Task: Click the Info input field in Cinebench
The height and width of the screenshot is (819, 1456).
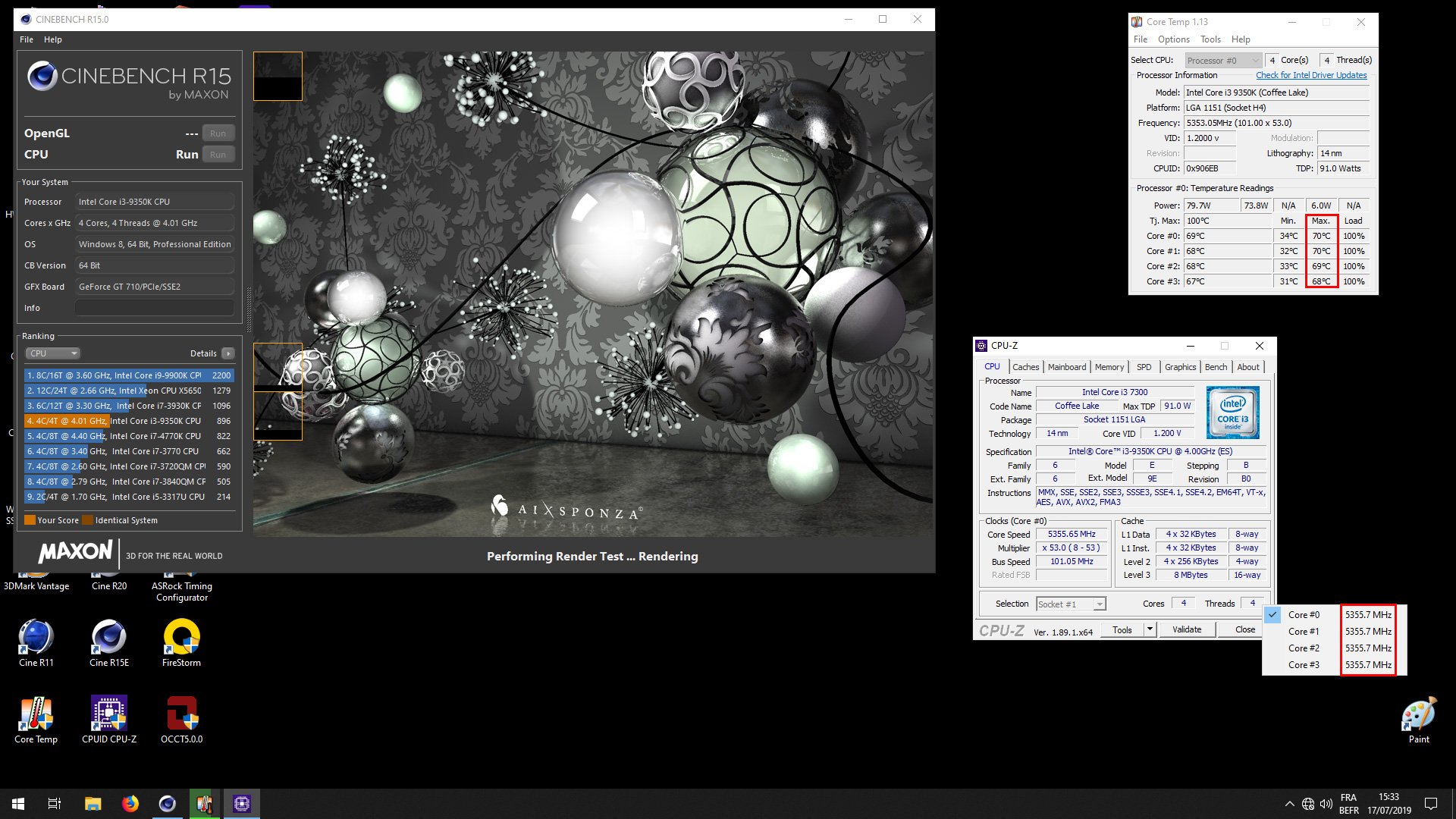Action: pos(155,308)
